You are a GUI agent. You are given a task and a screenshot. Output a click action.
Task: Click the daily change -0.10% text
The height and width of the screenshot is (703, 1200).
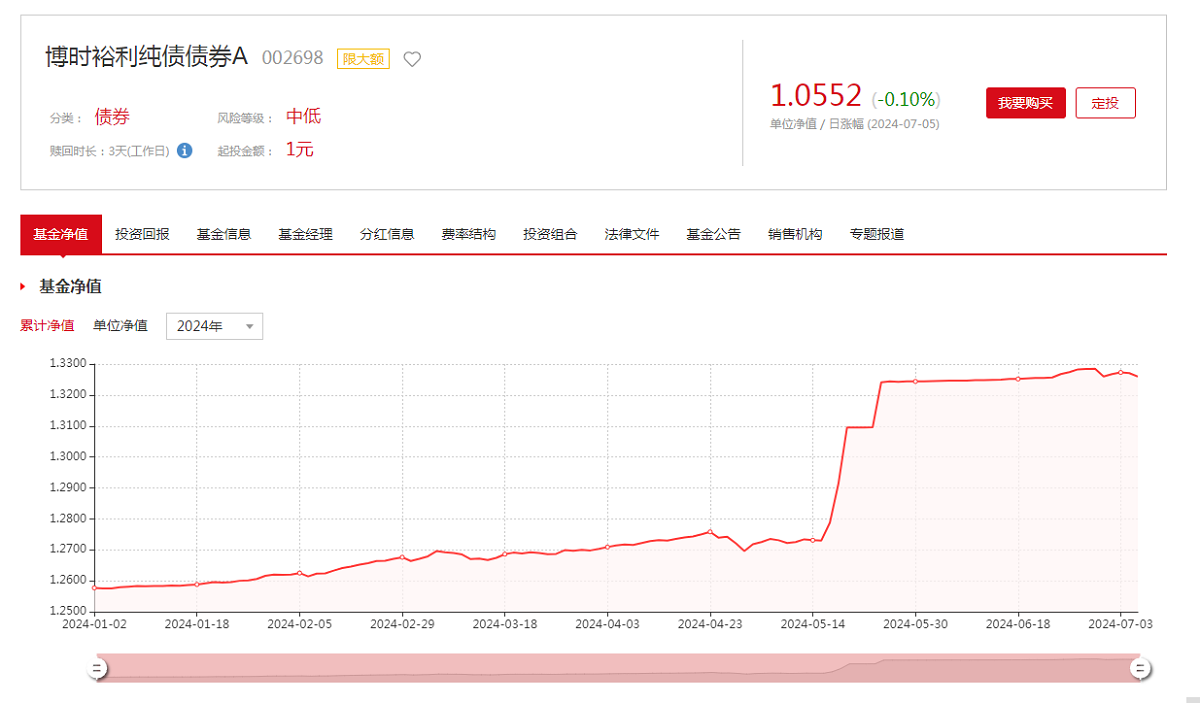coord(906,99)
